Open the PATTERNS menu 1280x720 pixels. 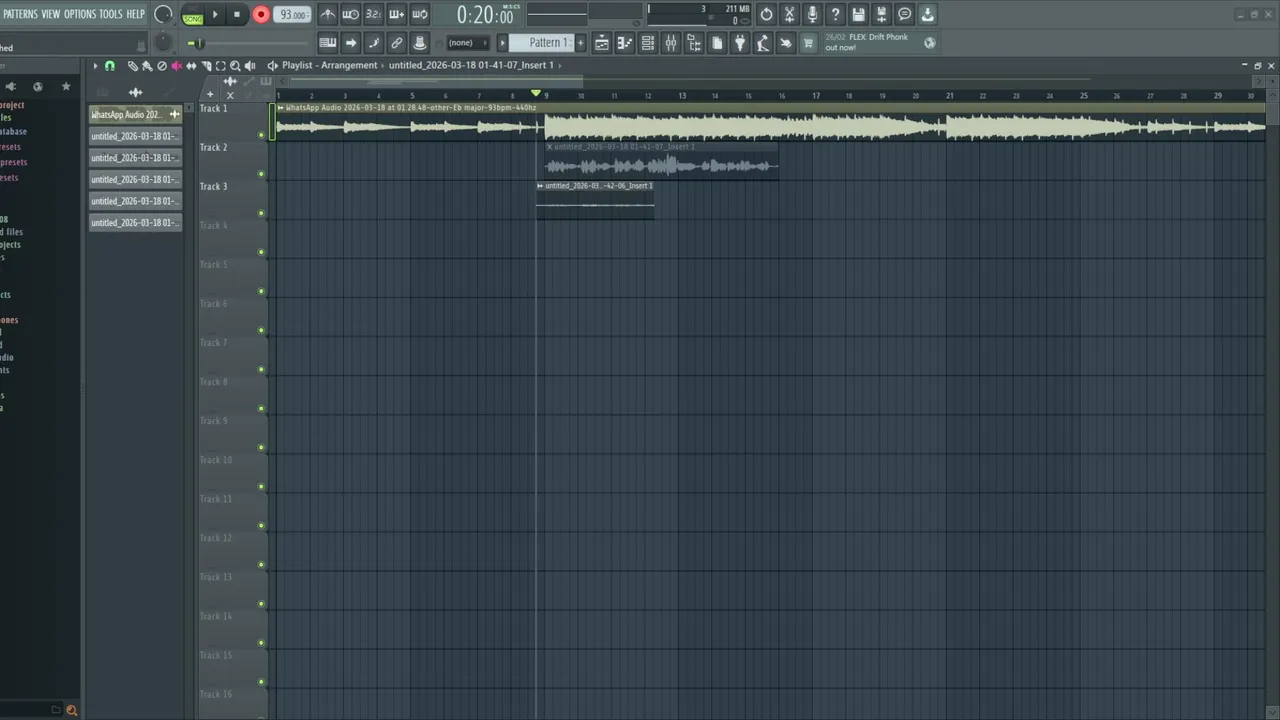tap(20, 14)
